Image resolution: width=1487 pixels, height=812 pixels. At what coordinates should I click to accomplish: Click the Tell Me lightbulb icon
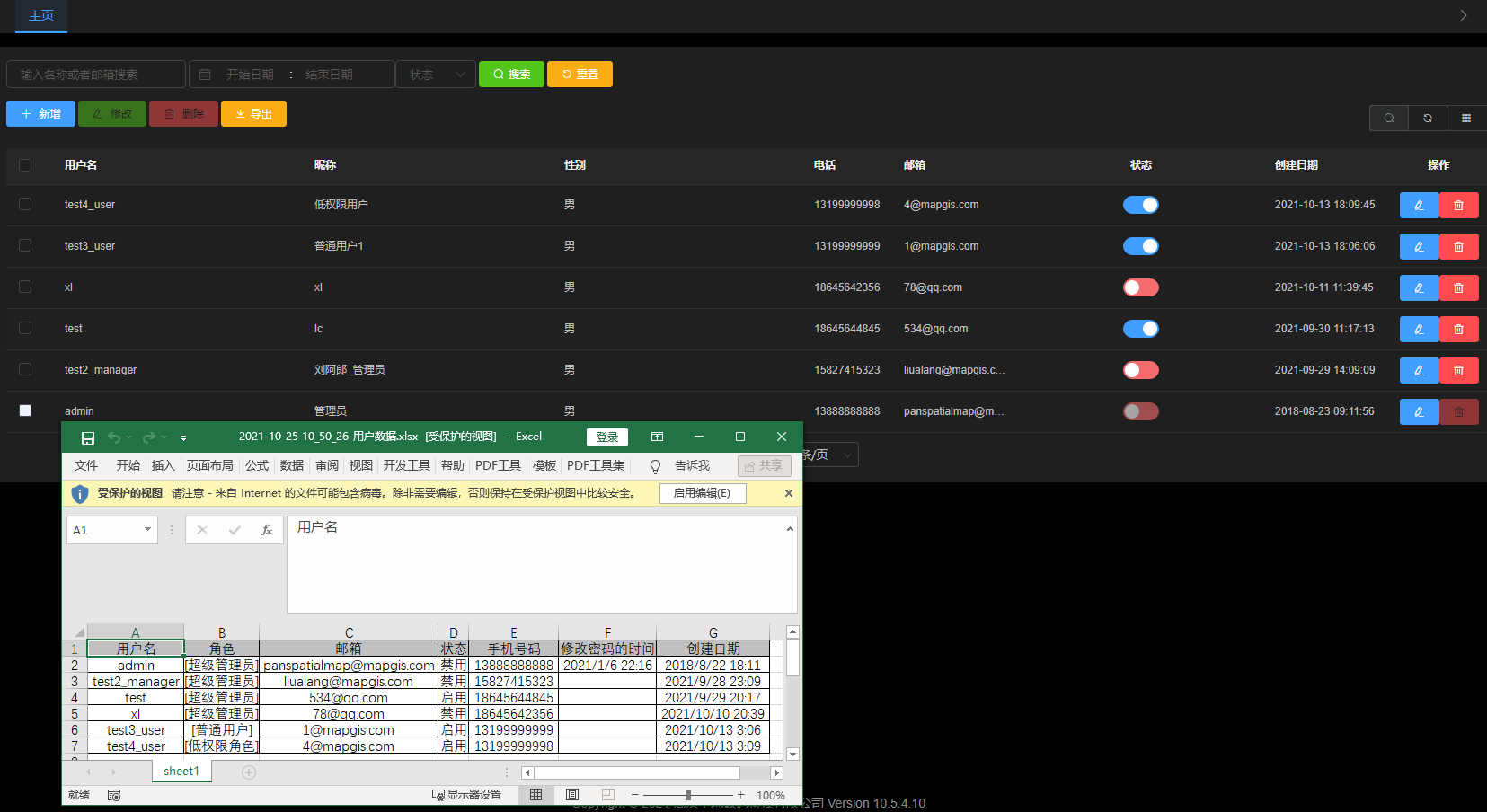655,466
